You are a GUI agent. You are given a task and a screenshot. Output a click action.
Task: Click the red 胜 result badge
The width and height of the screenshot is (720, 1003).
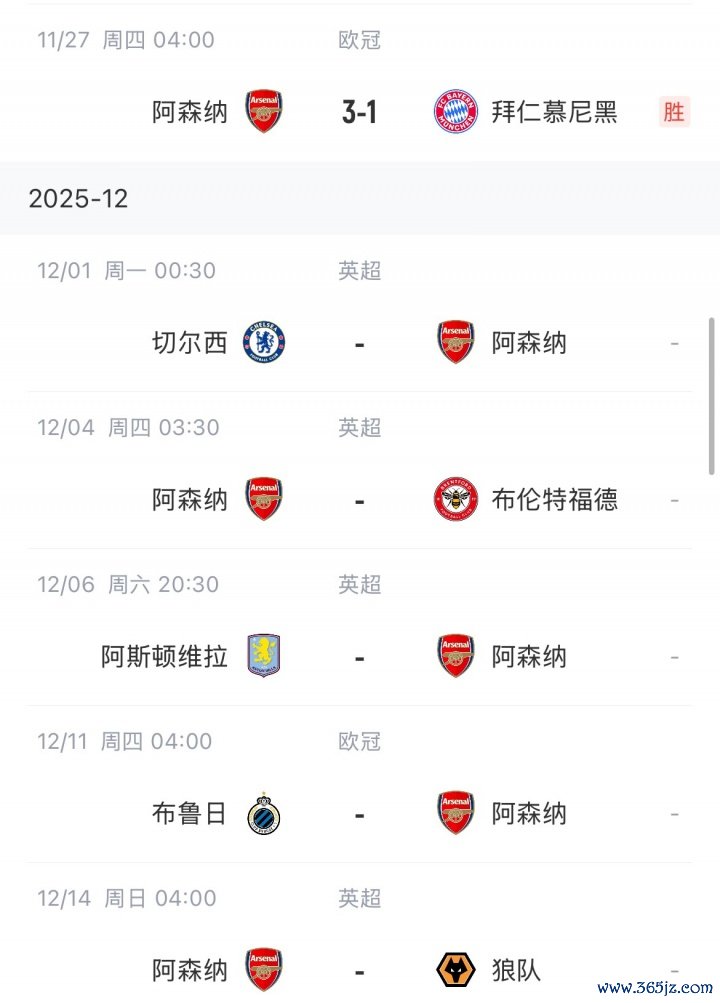click(674, 112)
